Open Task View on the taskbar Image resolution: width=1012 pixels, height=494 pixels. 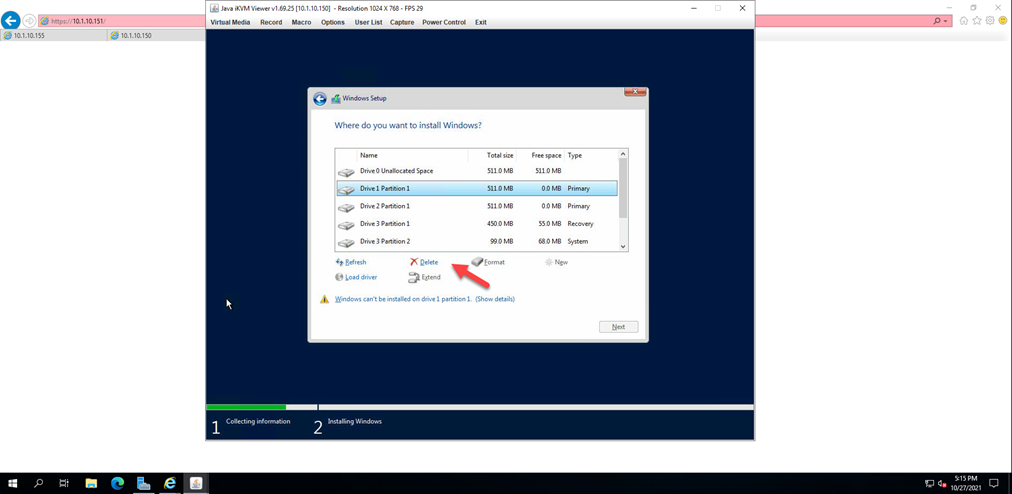[64, 483]
